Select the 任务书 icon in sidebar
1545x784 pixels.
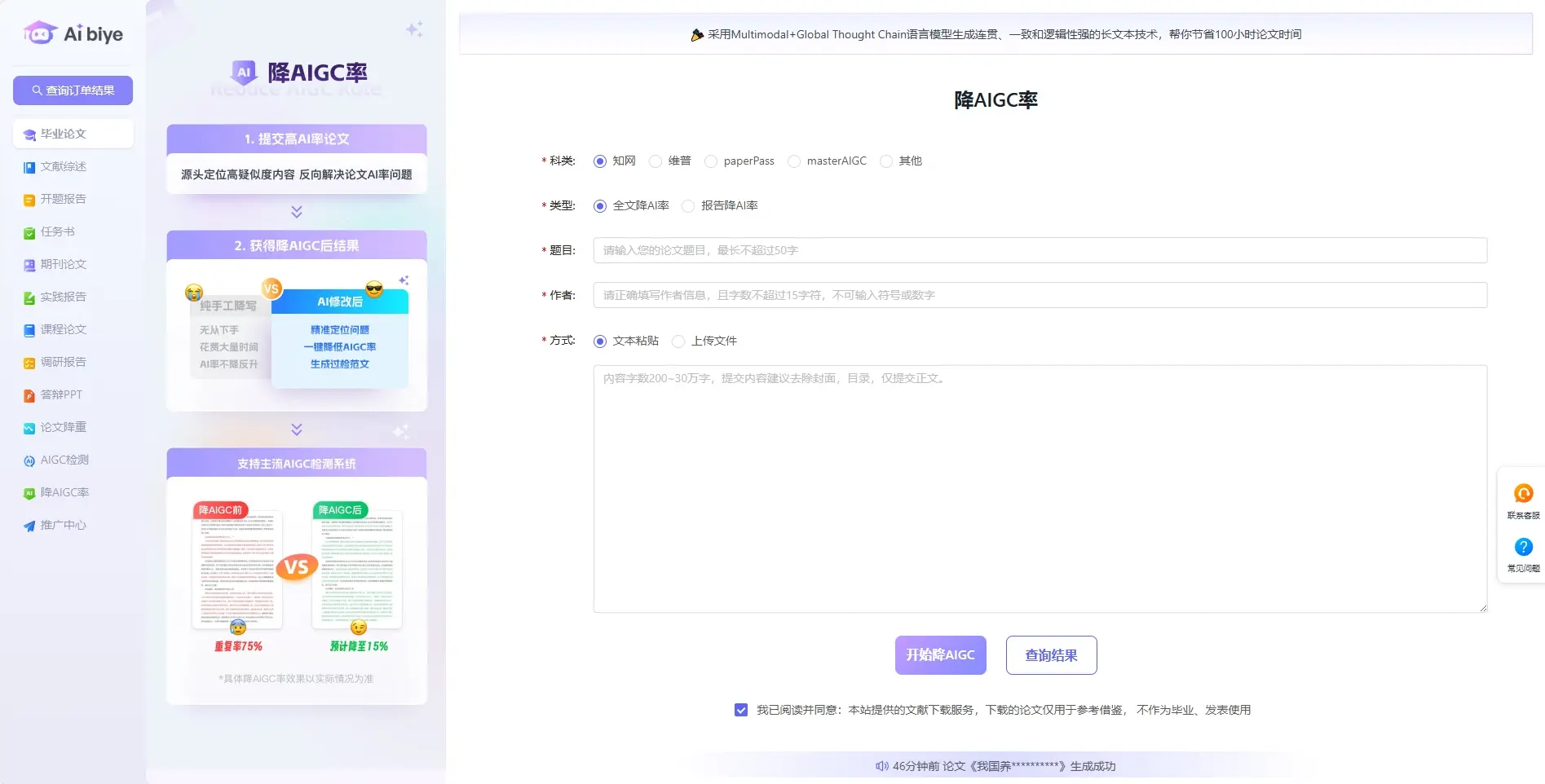coord(55,231)
